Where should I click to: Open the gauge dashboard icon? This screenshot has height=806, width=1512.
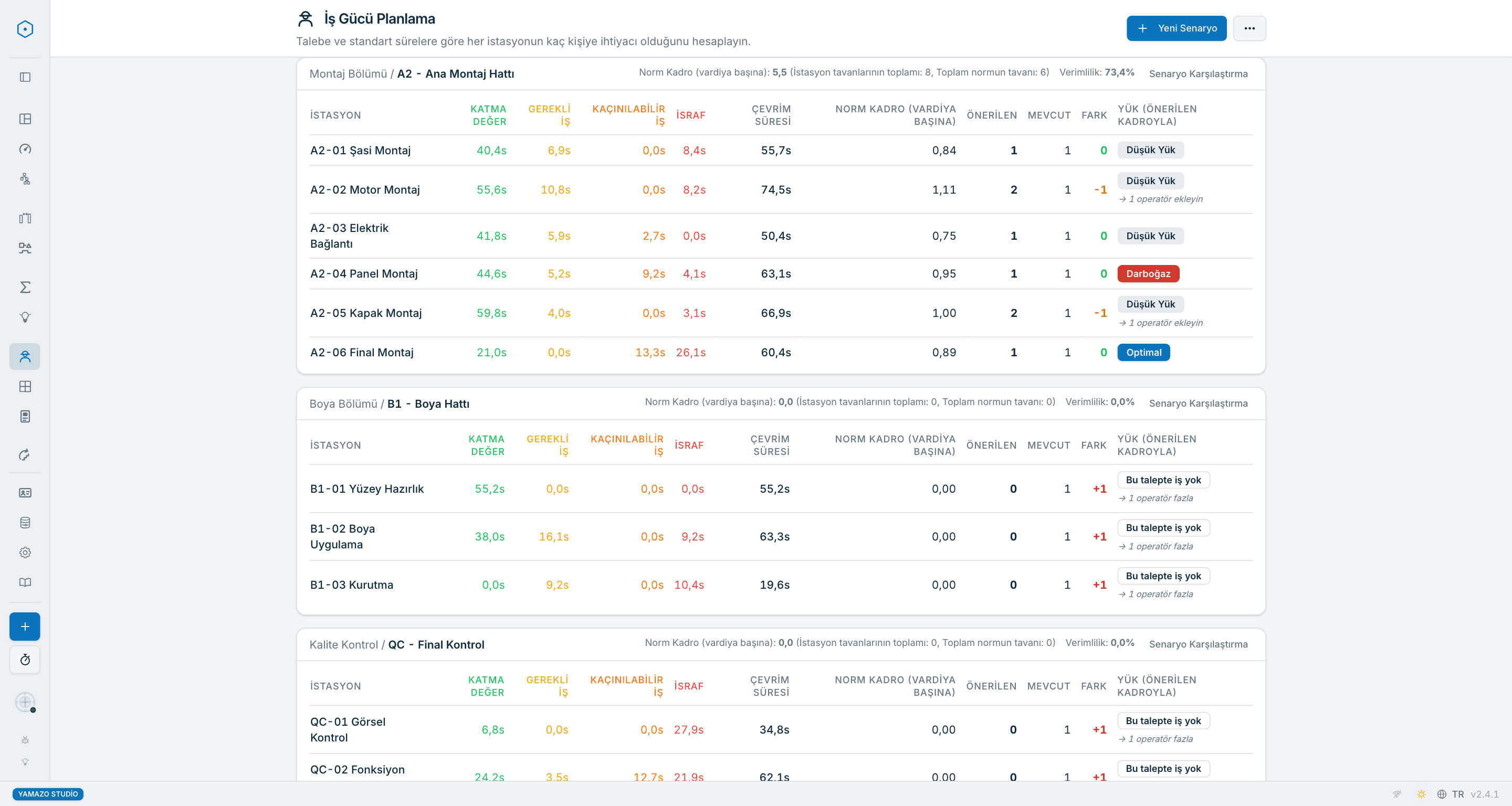pos(25,149)
